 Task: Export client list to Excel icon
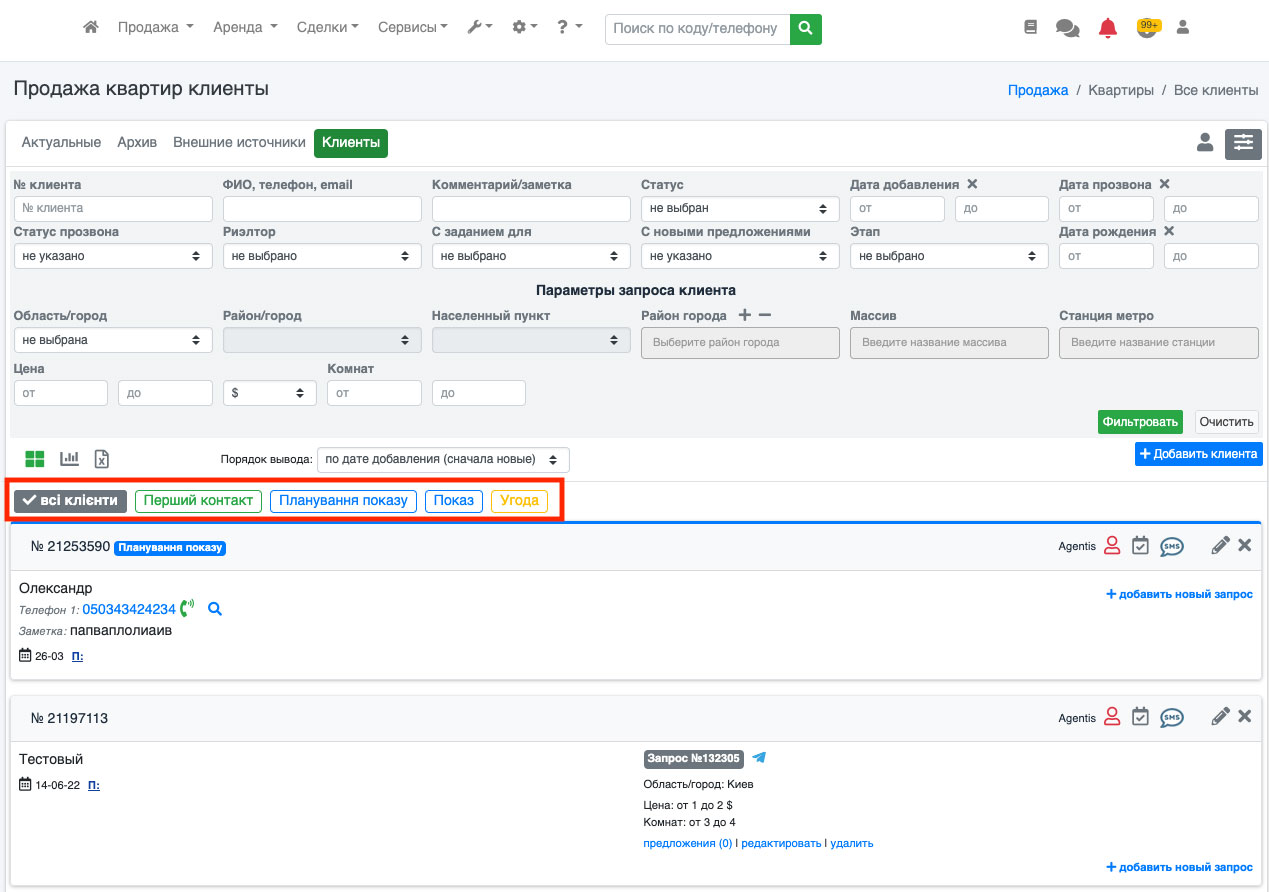pyautogui.click(x=101, y=459)
